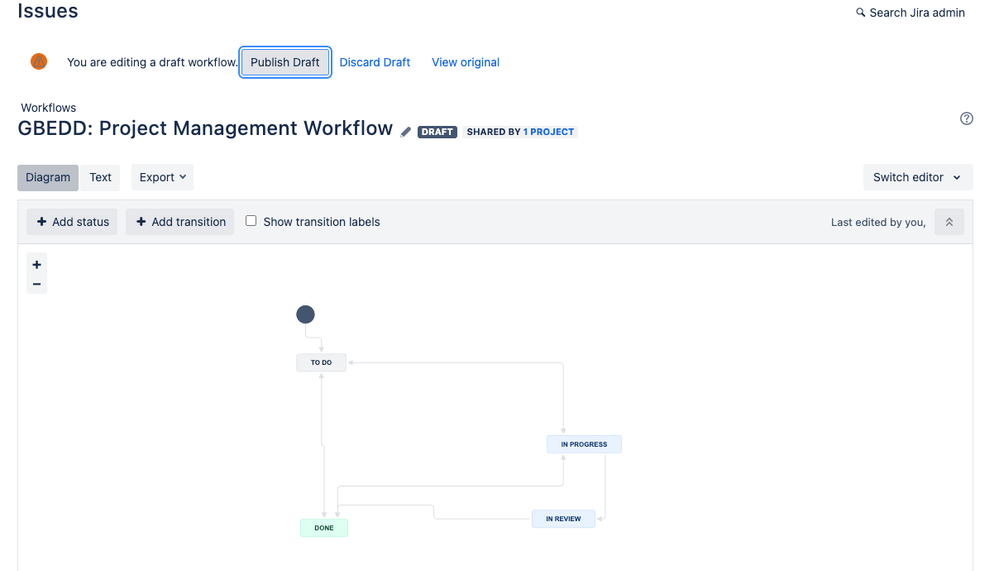
Task: Select the DONE status node
Action: [324, 528]
